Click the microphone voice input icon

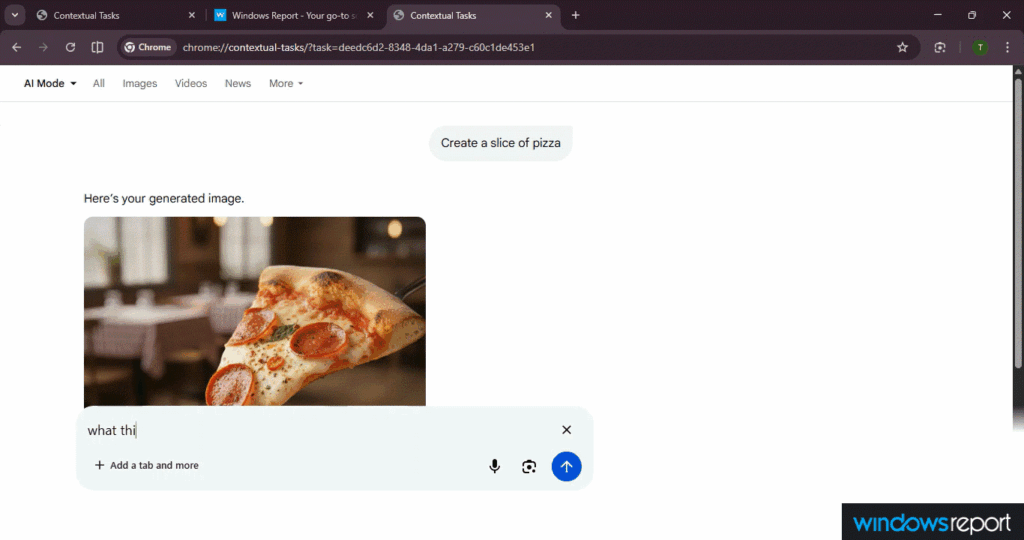point(494,466)
